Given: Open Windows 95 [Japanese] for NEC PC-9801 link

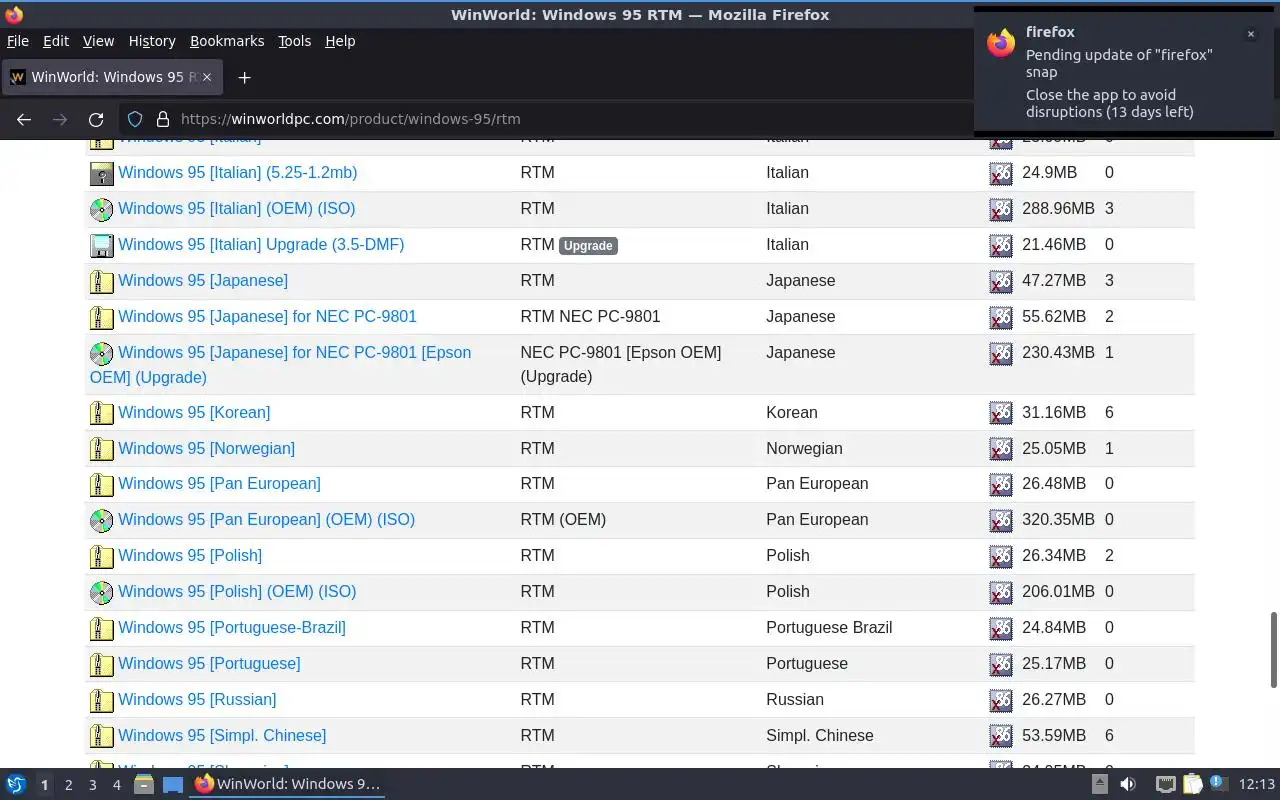Looking at the screenshot, I should pyautogui.click(x=267, y=316).
